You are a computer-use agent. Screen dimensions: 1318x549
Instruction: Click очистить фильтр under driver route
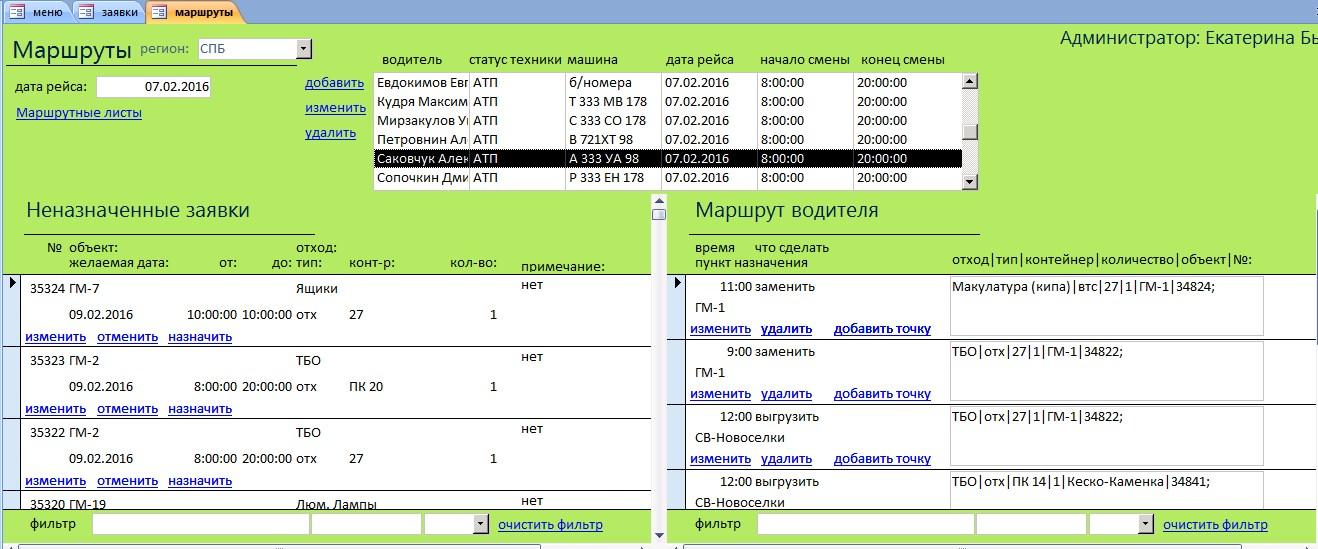click(1215, 524)
